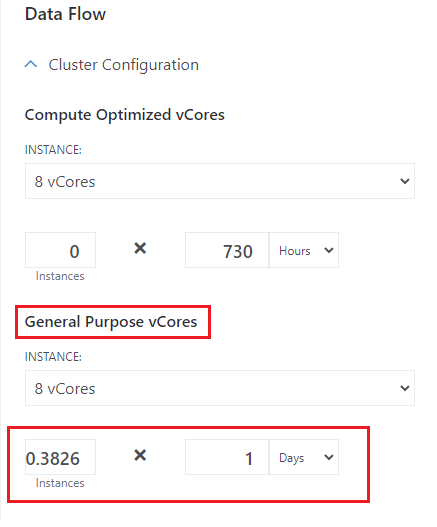Image resolution: width=437 pixels, height=527 pixels.
Task: Select the 730 duration input field
Action: coord(227,250)
